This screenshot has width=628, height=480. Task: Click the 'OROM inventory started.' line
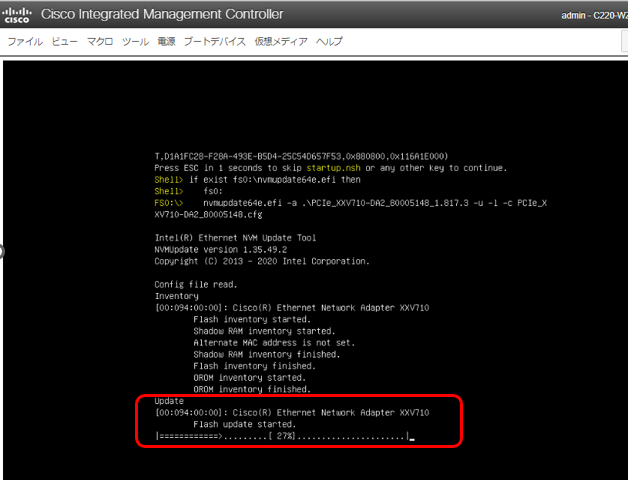(250, 378)
